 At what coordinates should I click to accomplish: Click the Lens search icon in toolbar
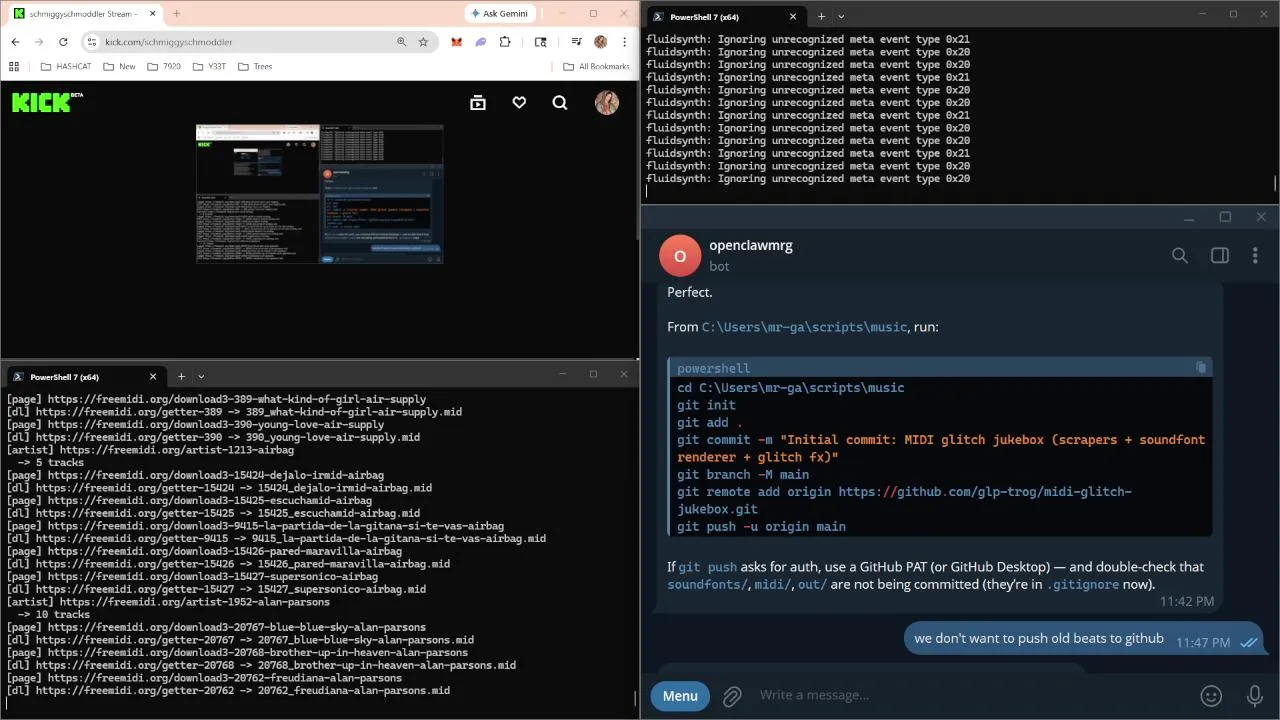click(541, 42)
